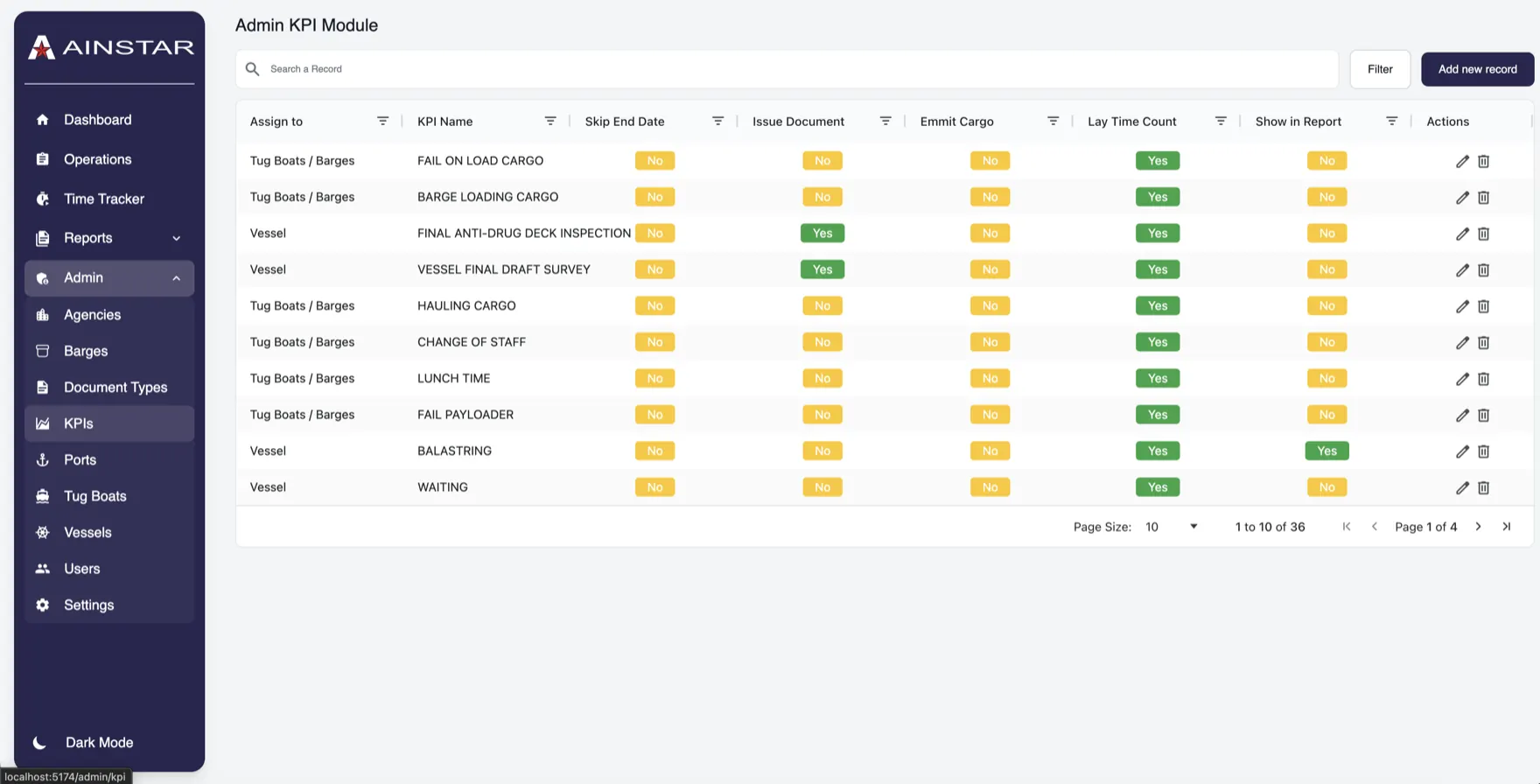Open the Tug Boats admin page
This screenshot has width=1540, height=784.
pos(109,496)
